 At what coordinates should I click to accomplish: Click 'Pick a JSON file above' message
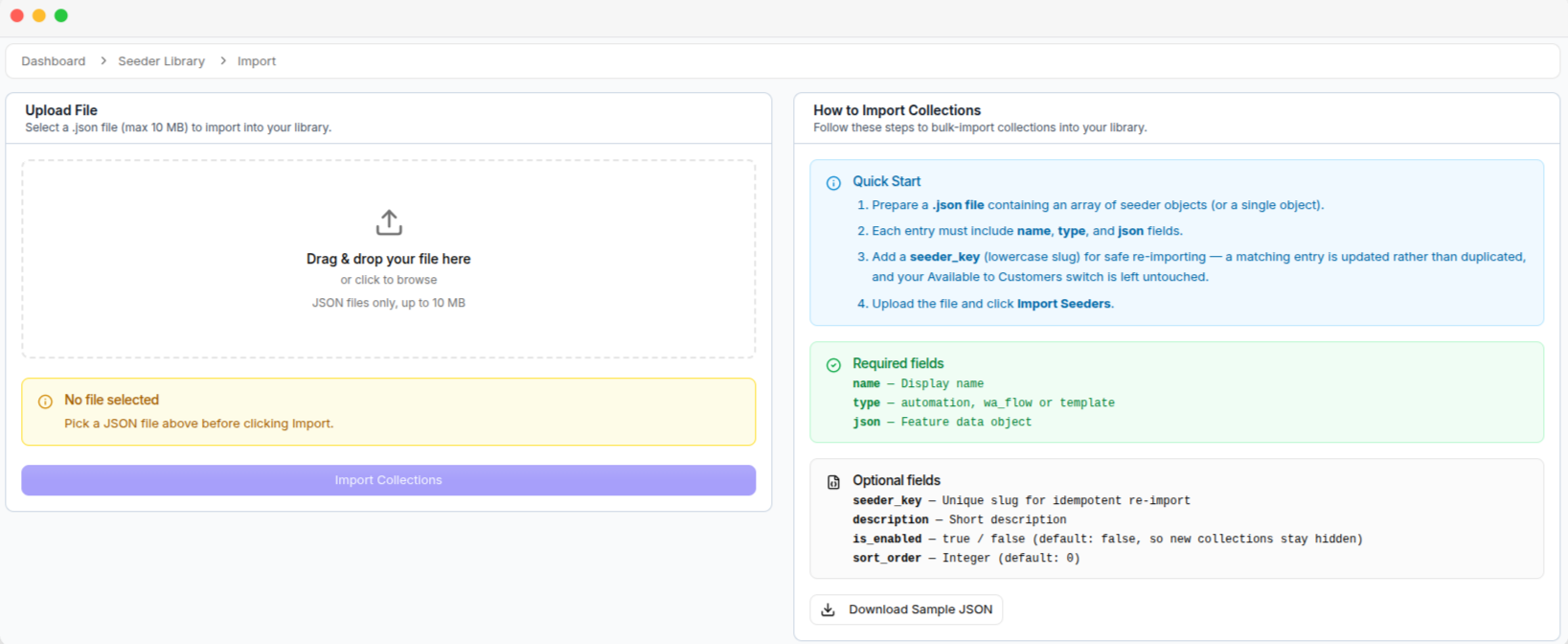tap(199, 424)
